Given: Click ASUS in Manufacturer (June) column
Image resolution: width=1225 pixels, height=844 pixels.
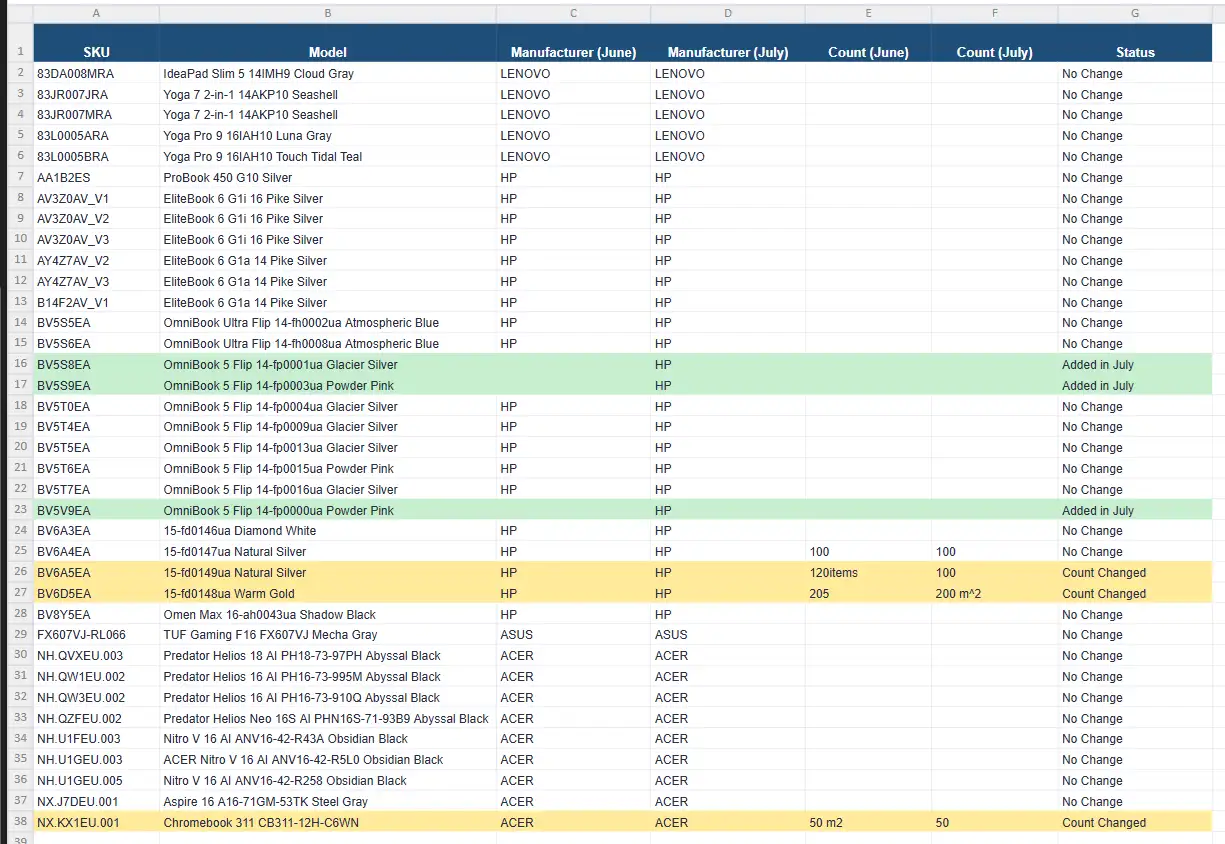Looking at the screenshot, I should pos(573,635).
